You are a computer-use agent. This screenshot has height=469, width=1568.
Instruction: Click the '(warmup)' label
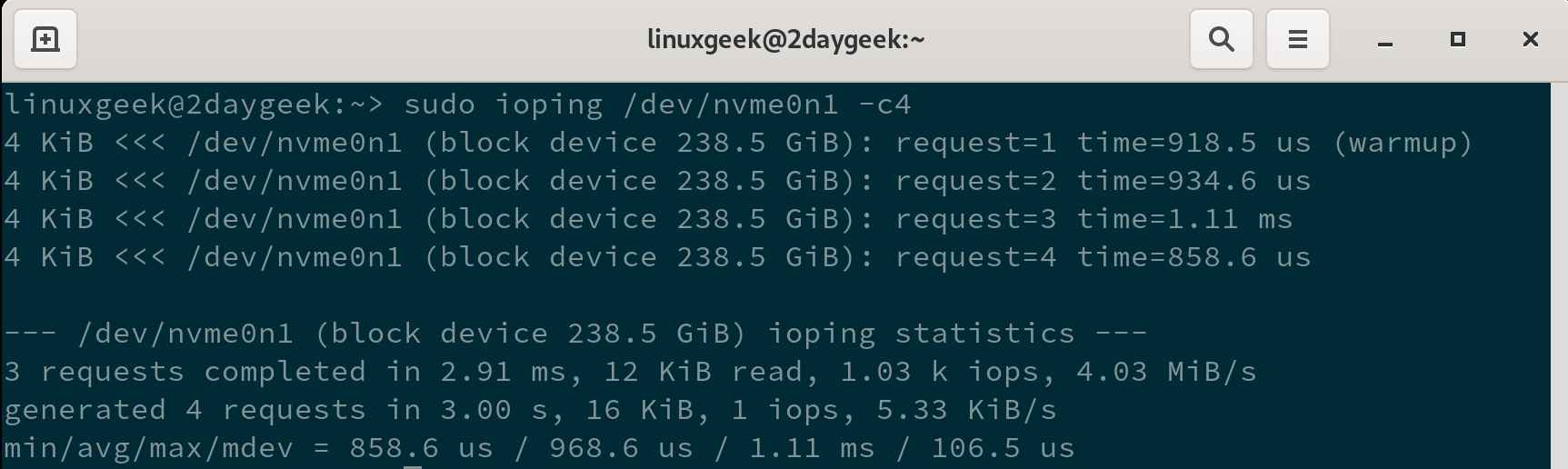(x=1402, y=143)
